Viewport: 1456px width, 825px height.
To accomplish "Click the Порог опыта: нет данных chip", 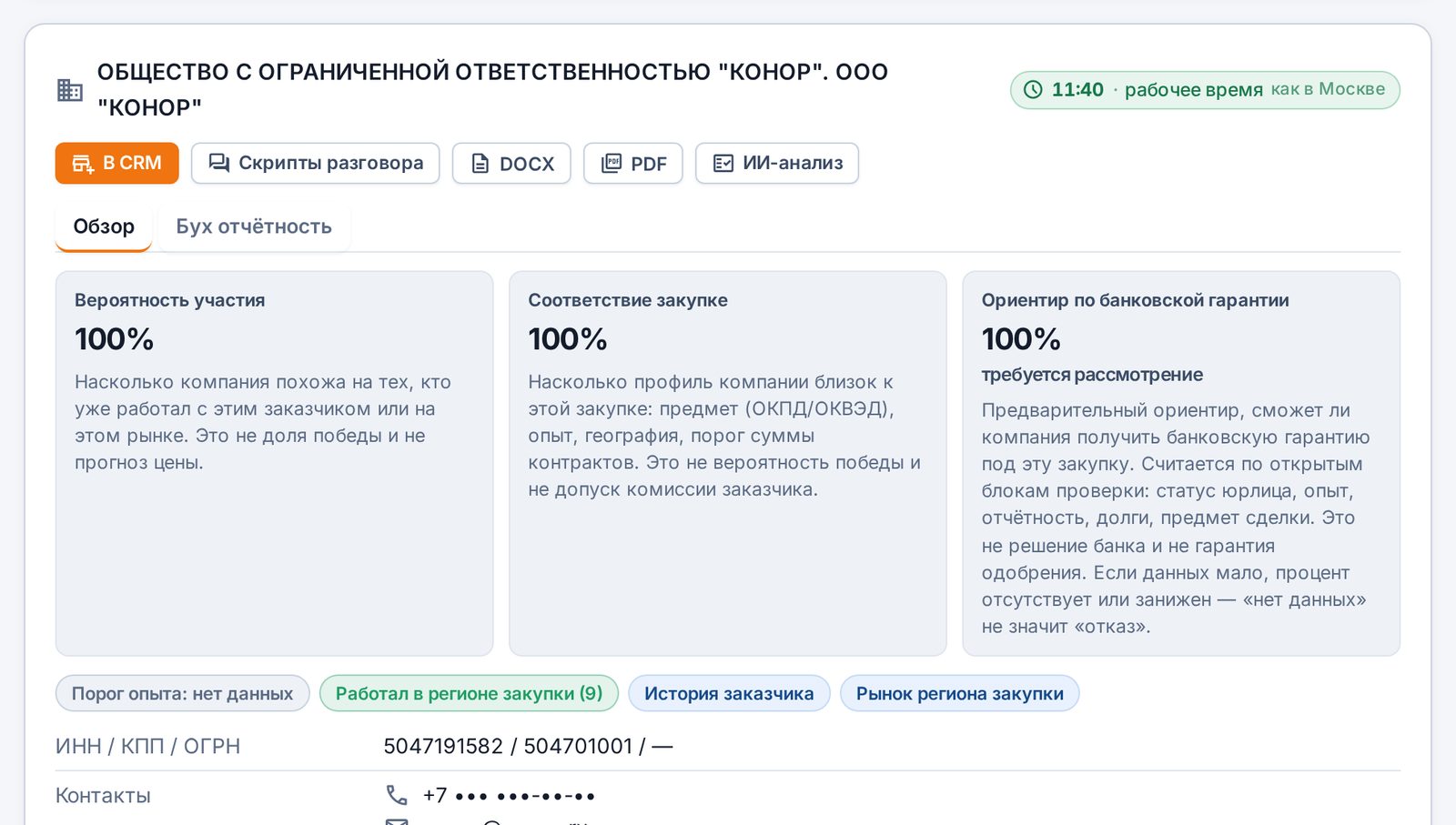I will (x=182, y=693).
